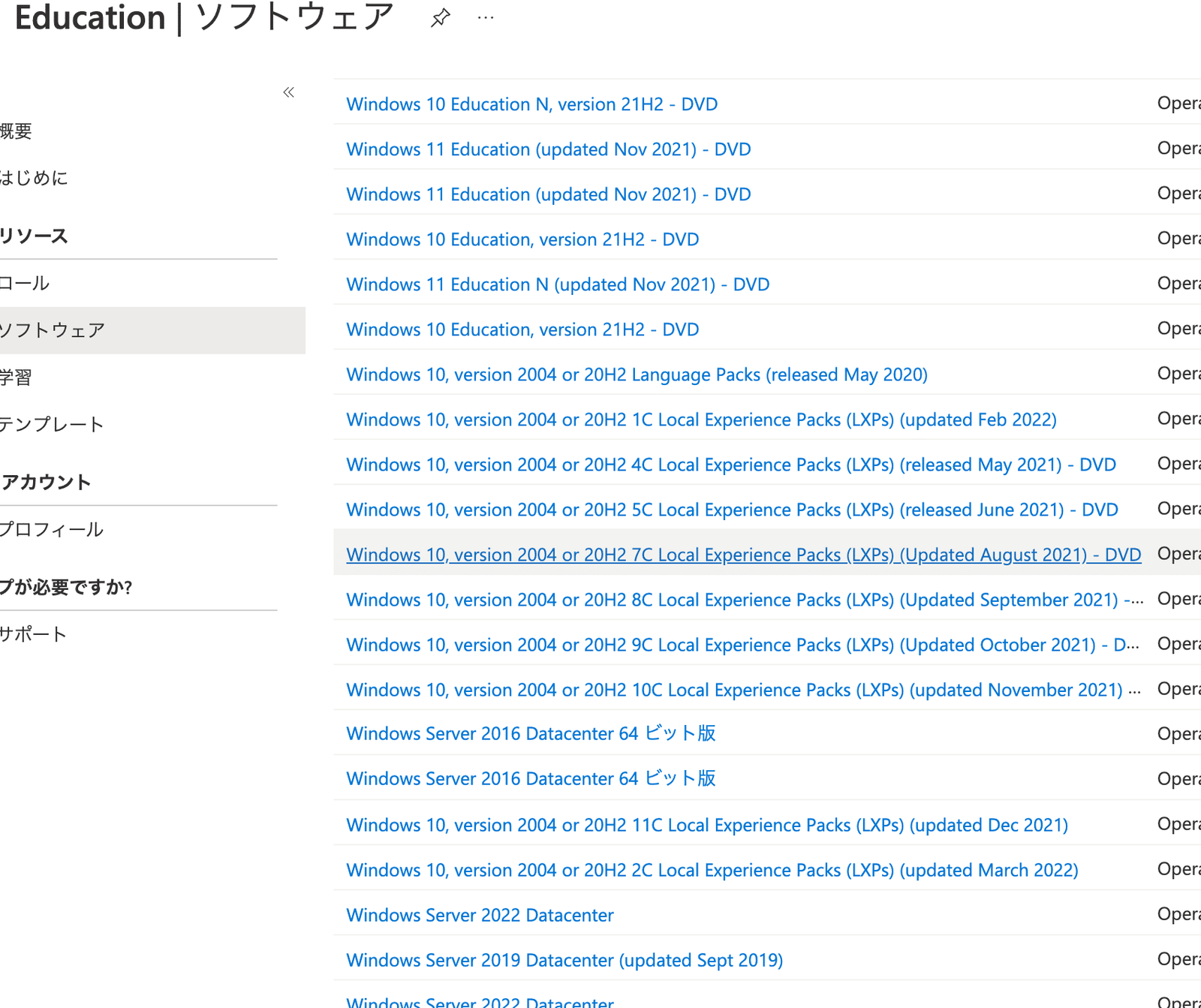The width and height of the screenshot is (1201, 1008).
Task: Open 4C Local Experience Packs (released May 2021)
Action: (731, 465)
